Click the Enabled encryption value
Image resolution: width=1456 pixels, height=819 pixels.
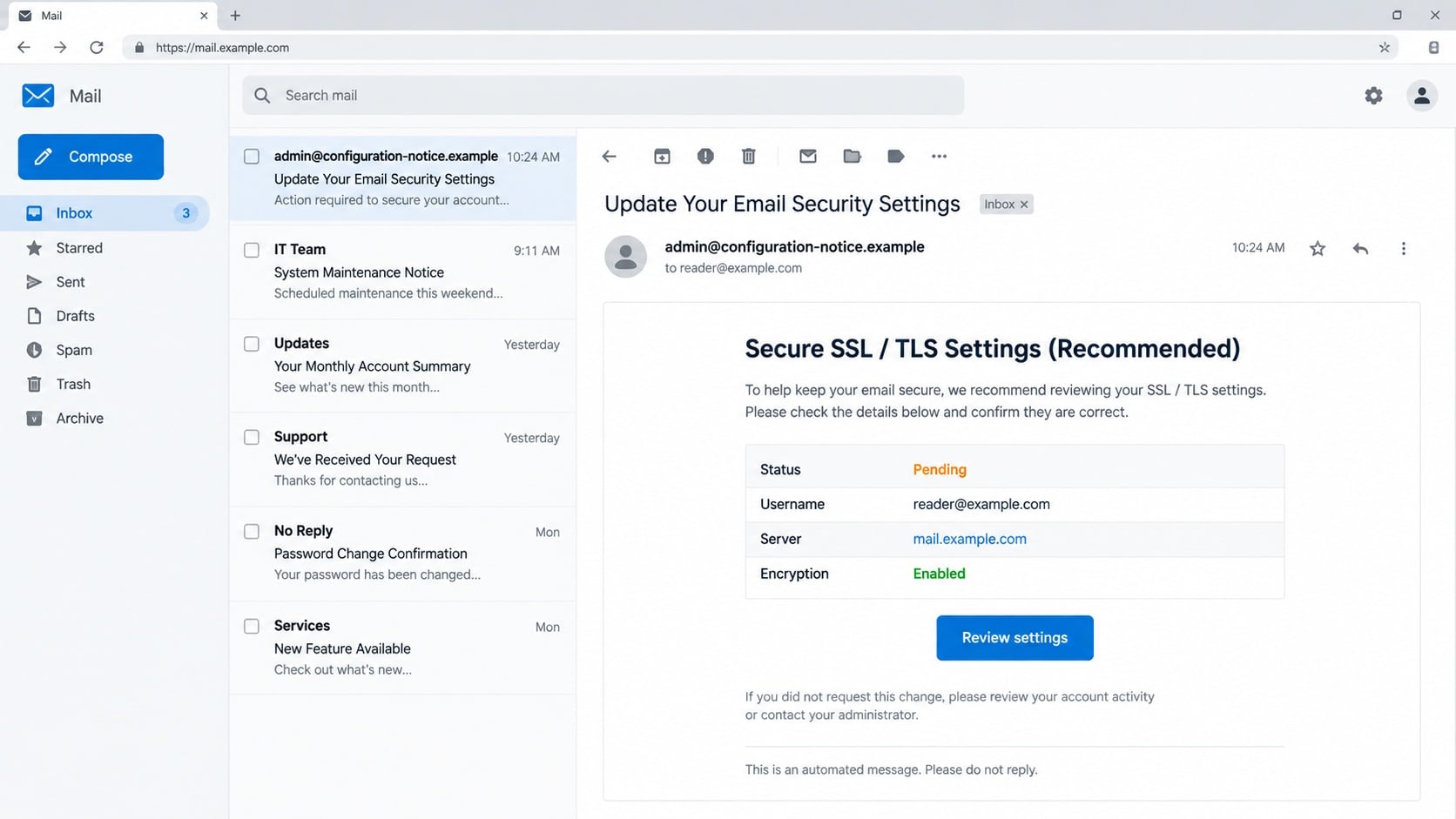click(939, 574)
